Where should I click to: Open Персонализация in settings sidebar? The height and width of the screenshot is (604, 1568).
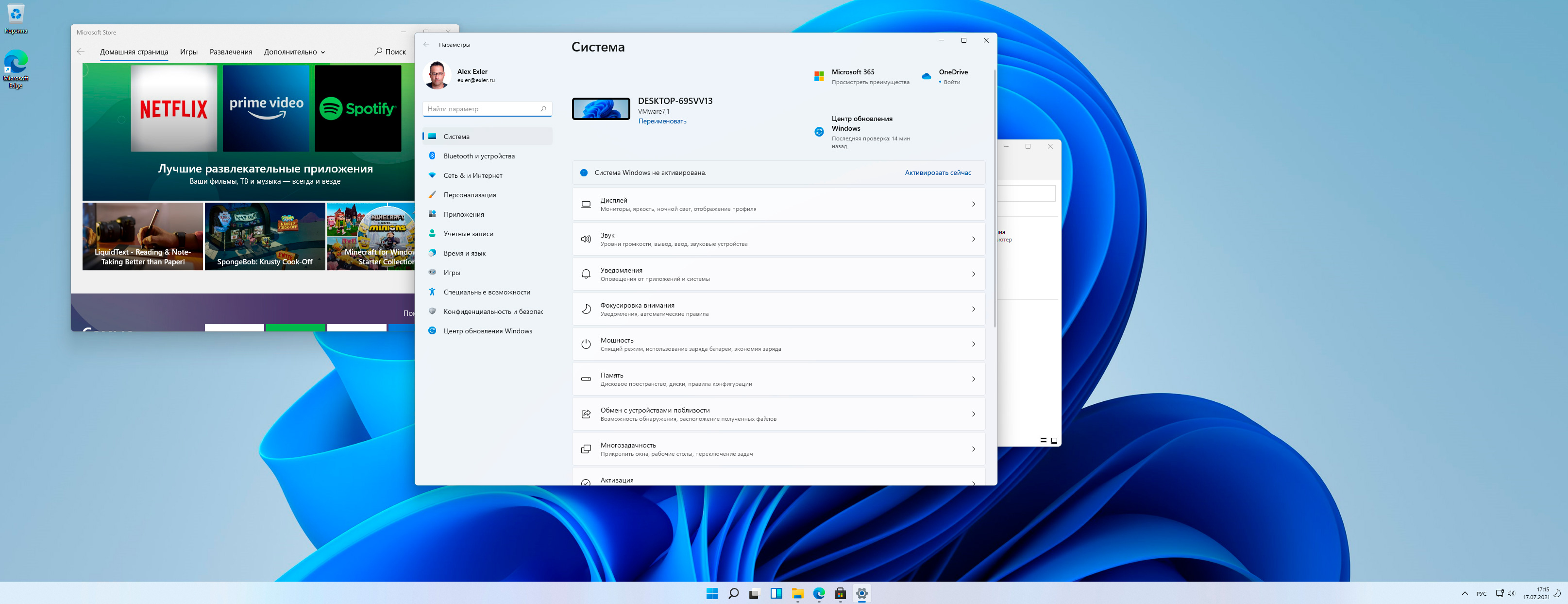click(x=469, y=195)
